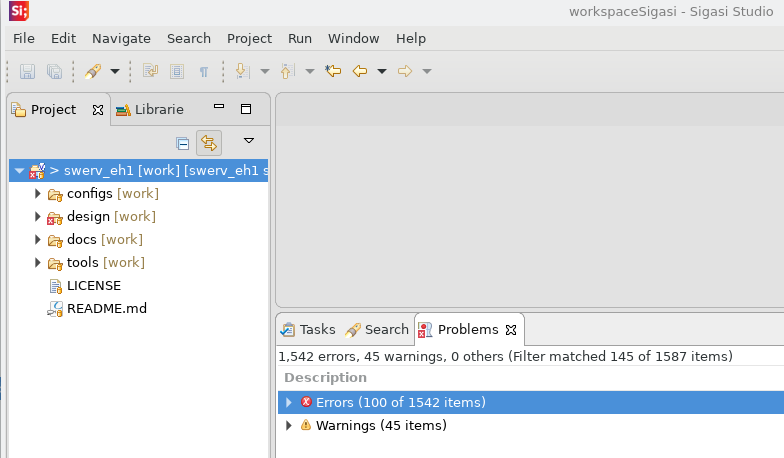The height and width of the screenshot is (458, 784).
Task: Open the Project menu
Action: [250, 38]
